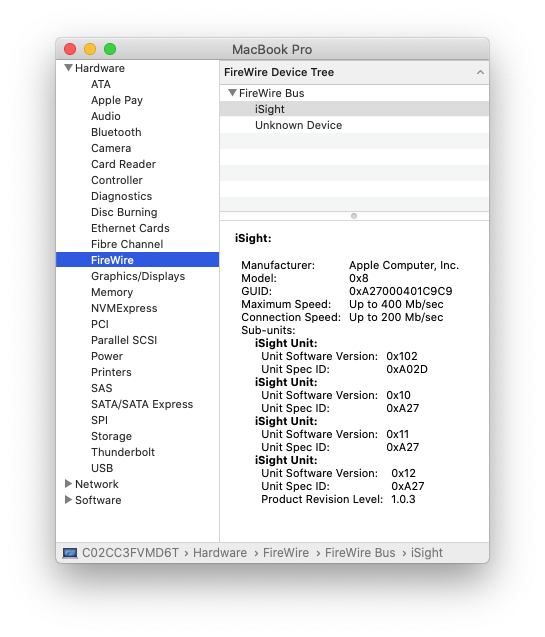
Task: Select Memory in the sidebar
Action: 112,292
